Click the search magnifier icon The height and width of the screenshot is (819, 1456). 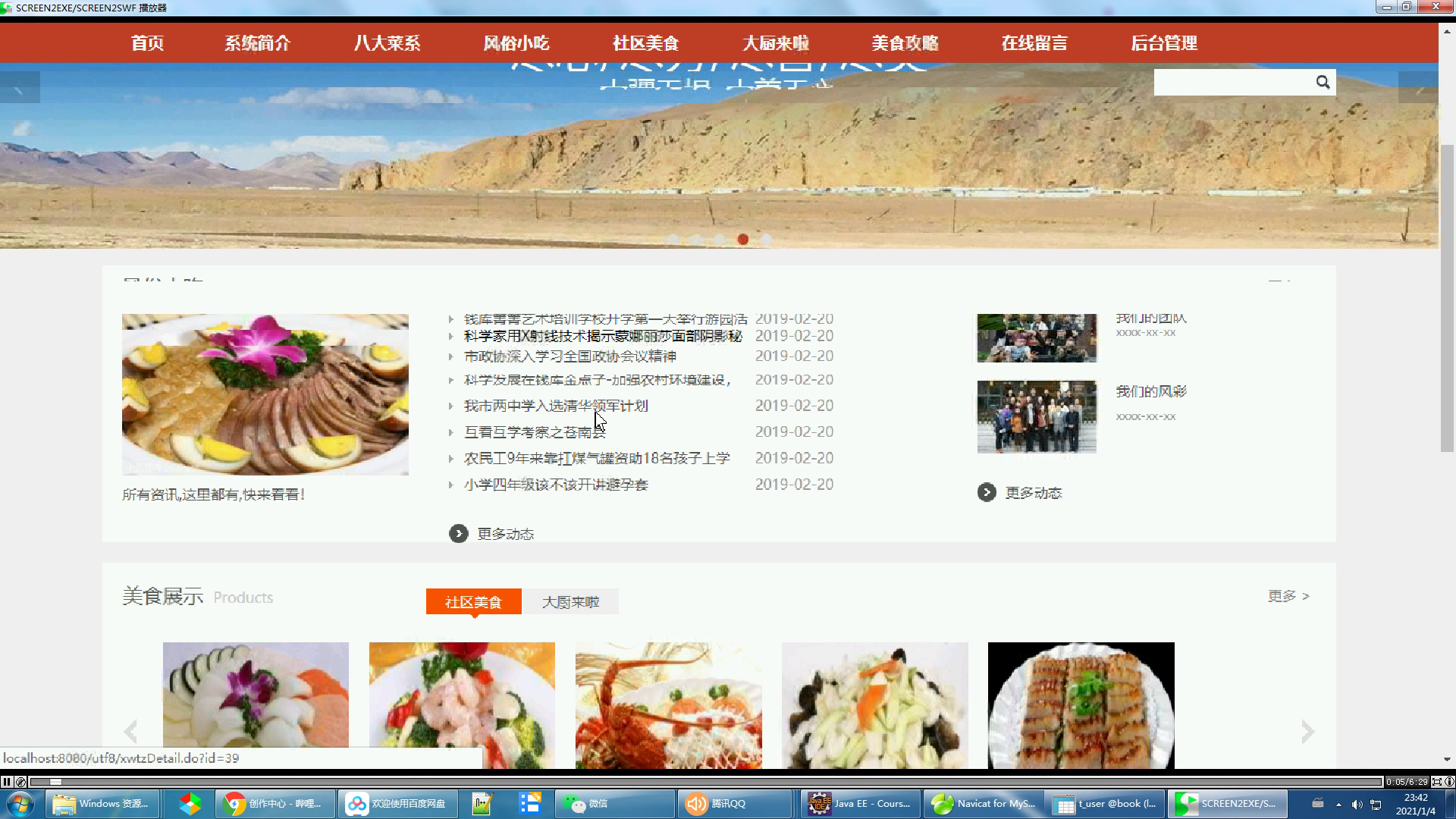pyautogui.click(x=1323, y=82)
